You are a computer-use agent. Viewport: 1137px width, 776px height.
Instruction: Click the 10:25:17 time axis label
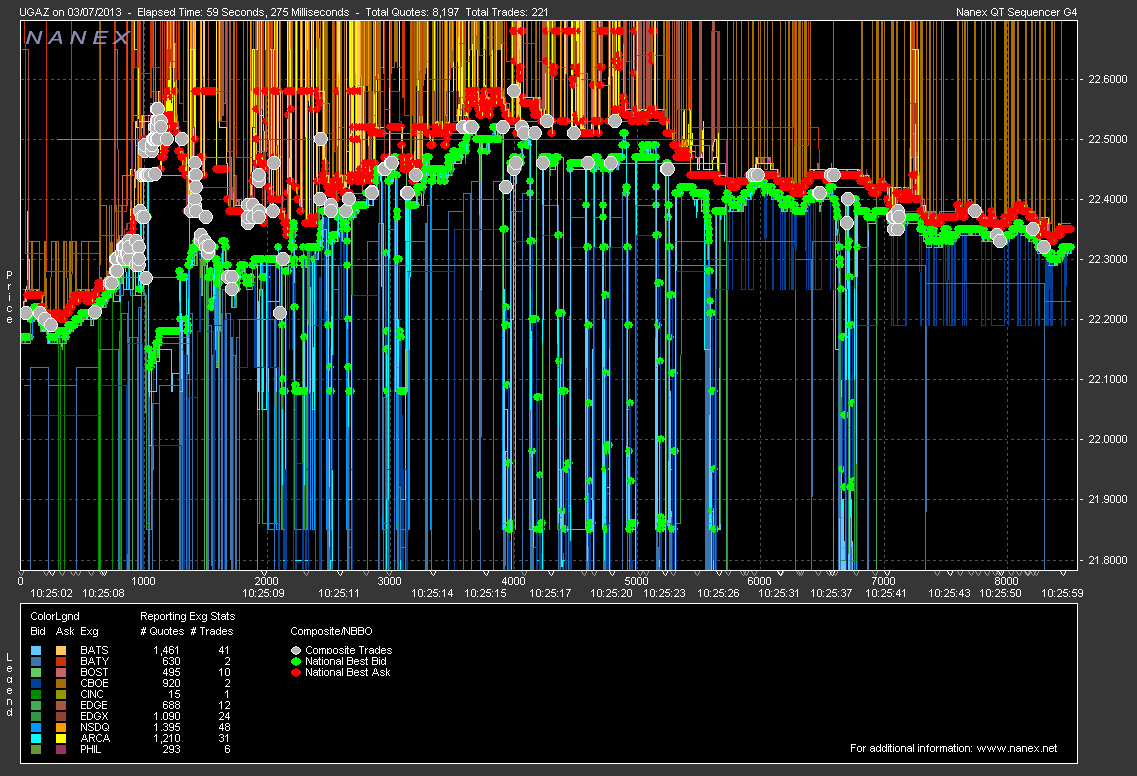click(x=550, y=593)
